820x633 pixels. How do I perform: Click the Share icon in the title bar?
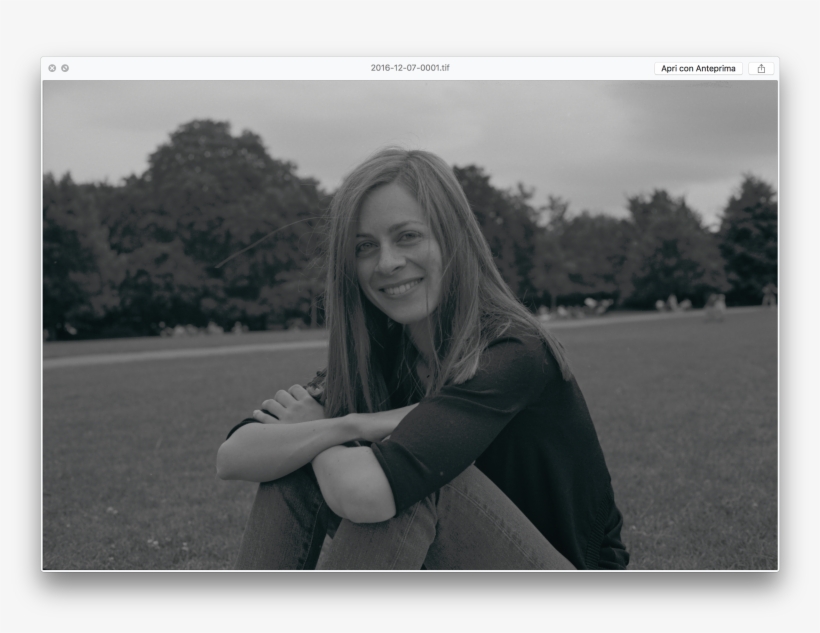click(761, 68)
